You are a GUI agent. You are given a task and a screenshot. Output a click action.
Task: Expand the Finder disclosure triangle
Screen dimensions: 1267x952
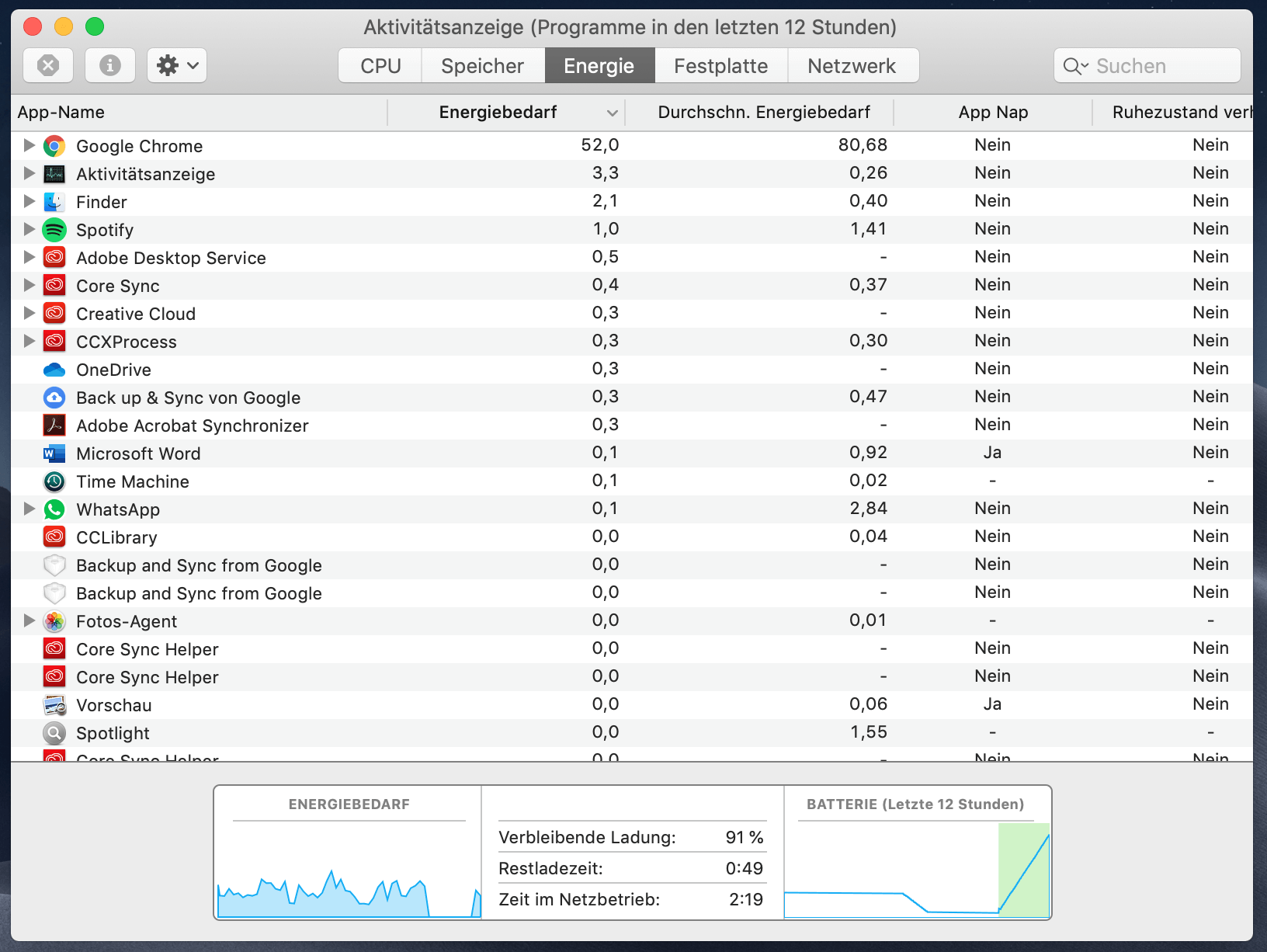pyautogui.click(x=29, y=201)
